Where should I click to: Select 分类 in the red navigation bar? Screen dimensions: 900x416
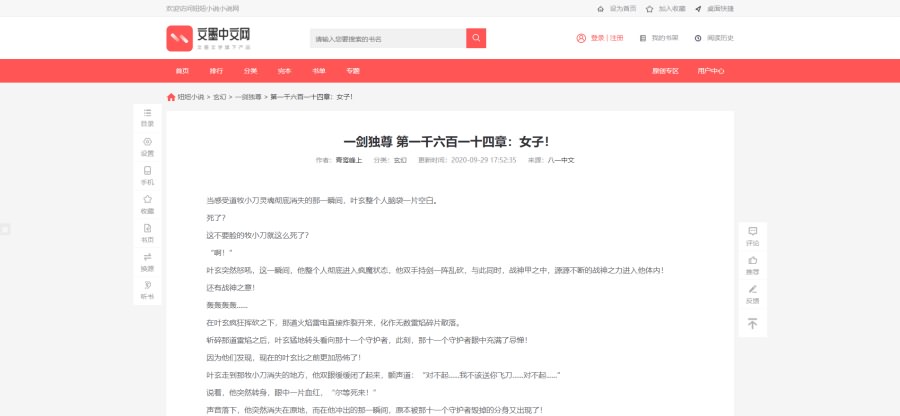[x=250, y=71]
